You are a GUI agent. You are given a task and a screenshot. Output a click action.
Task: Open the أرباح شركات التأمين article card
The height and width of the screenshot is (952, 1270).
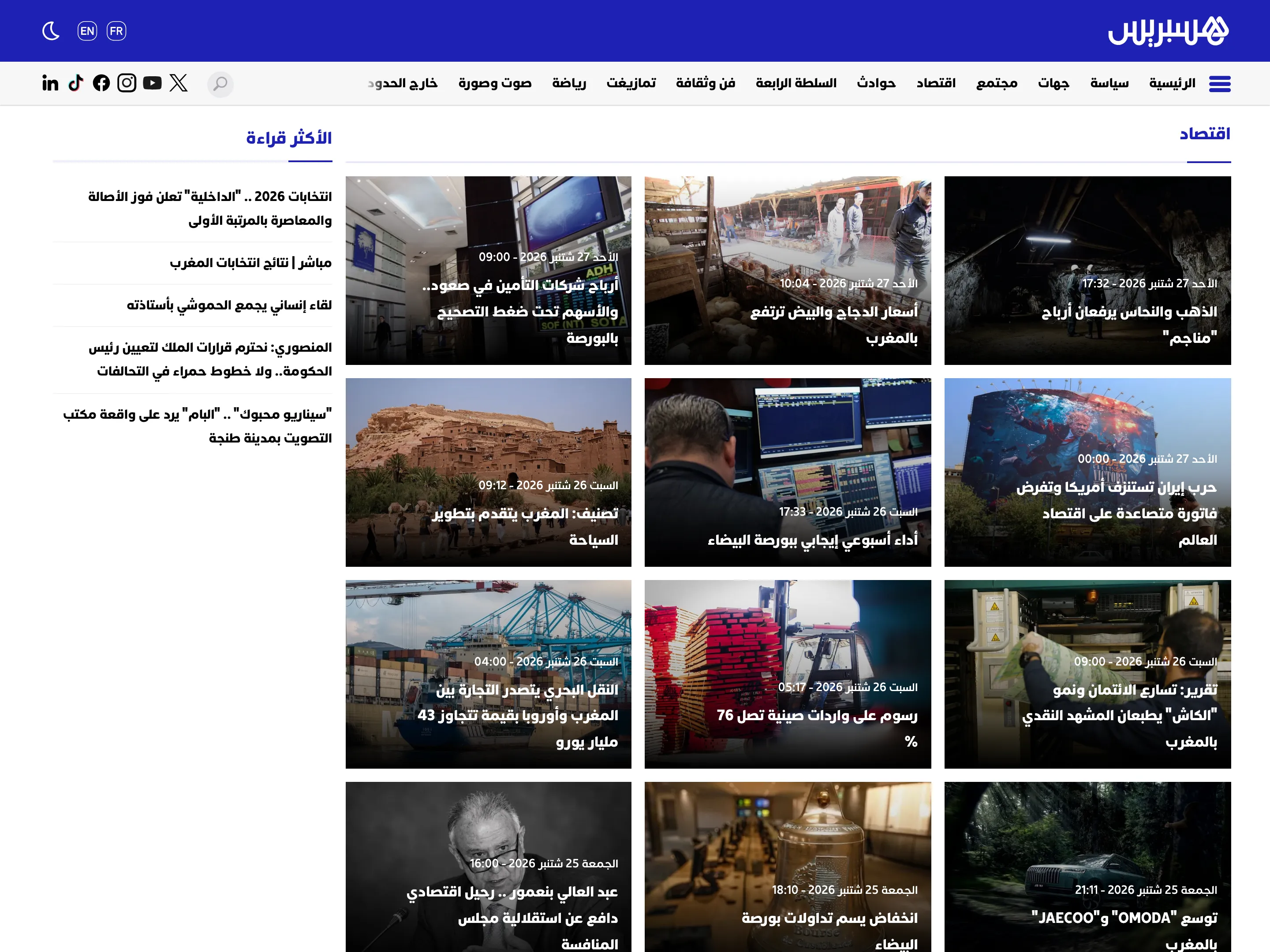(x=489, y=270)
